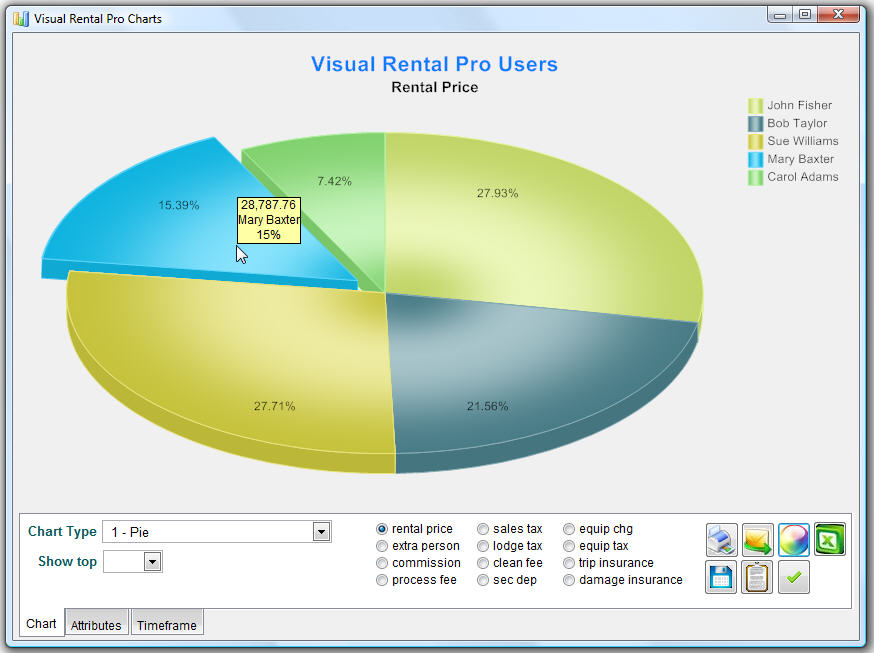Click the Mary Baxter tooltip box
This screenshot has height=653, width=874.
coord(269,220)
